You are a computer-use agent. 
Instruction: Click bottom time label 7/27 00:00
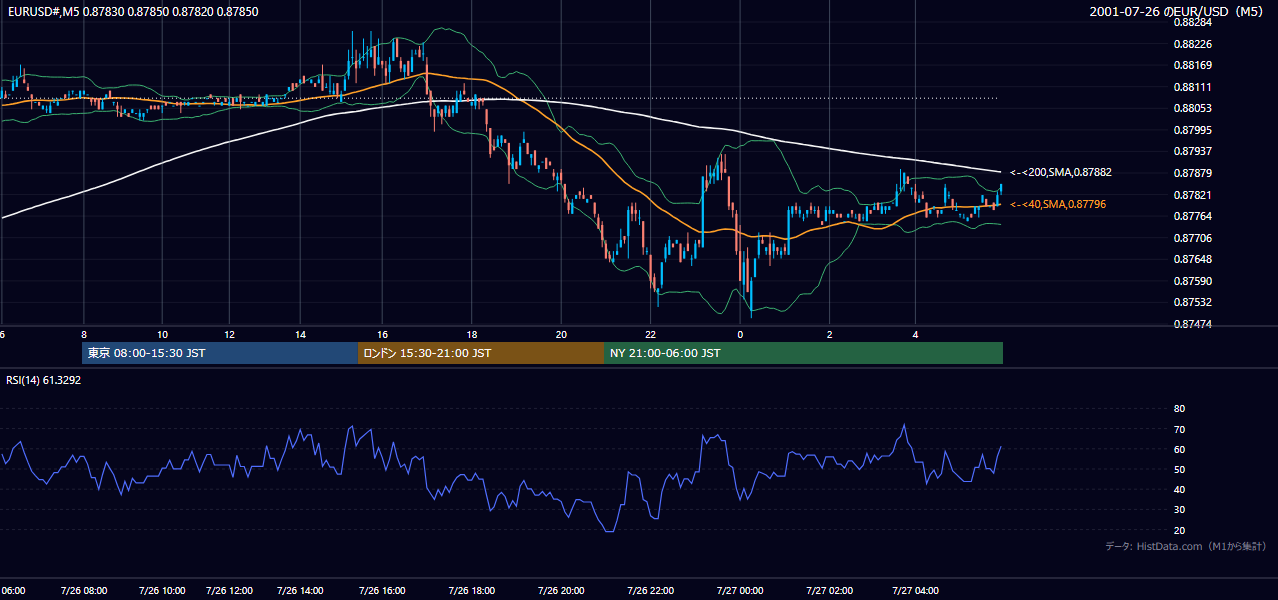(740, 590)
